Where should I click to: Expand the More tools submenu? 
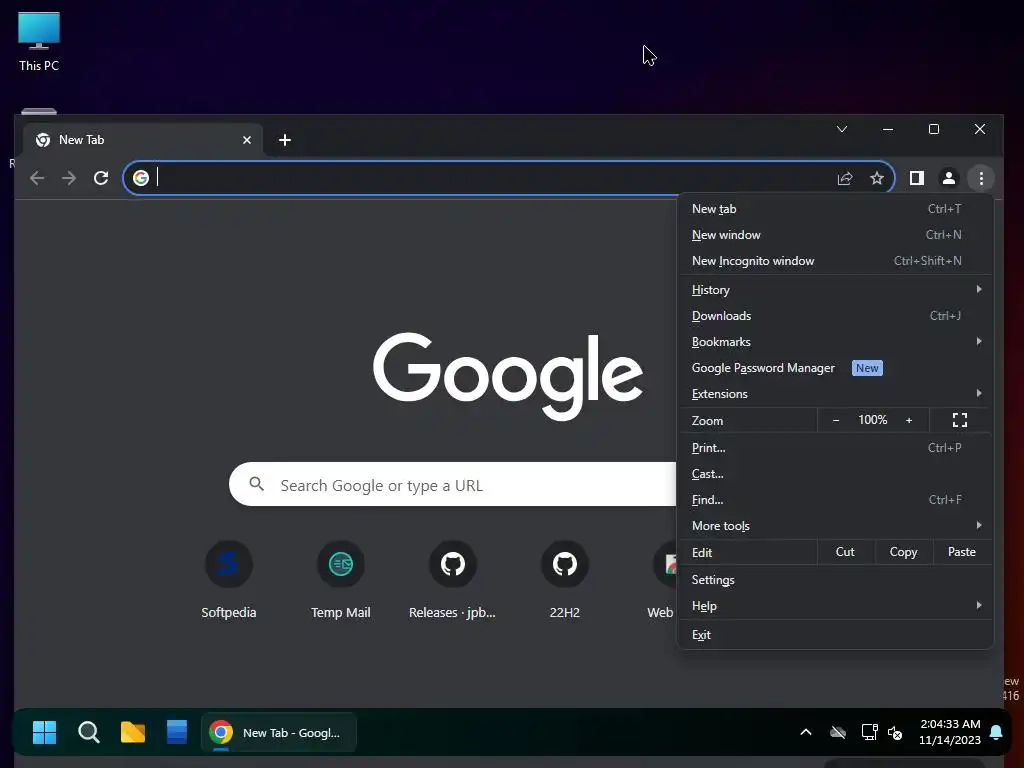click(x=835, y=526)
